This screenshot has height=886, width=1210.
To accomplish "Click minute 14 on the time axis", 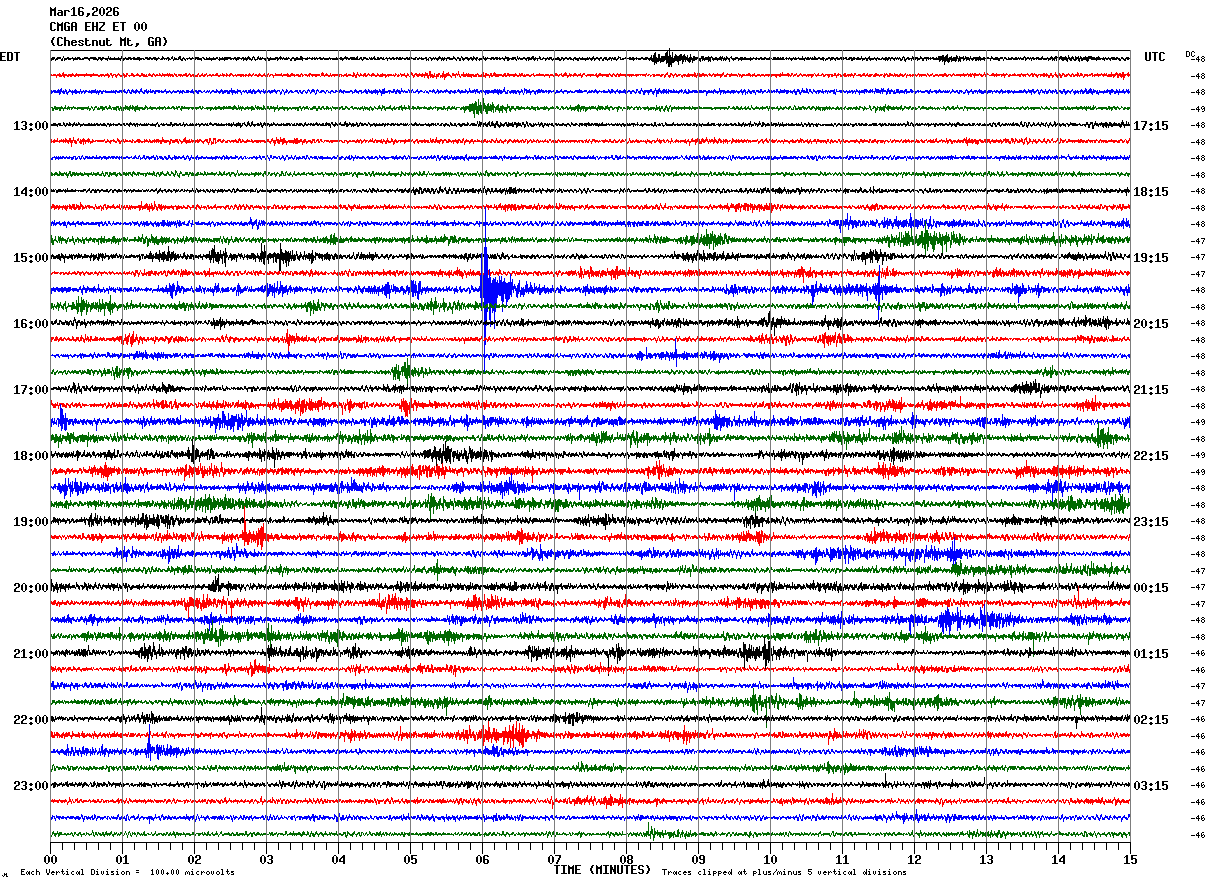I will [x=1058, y=859].
